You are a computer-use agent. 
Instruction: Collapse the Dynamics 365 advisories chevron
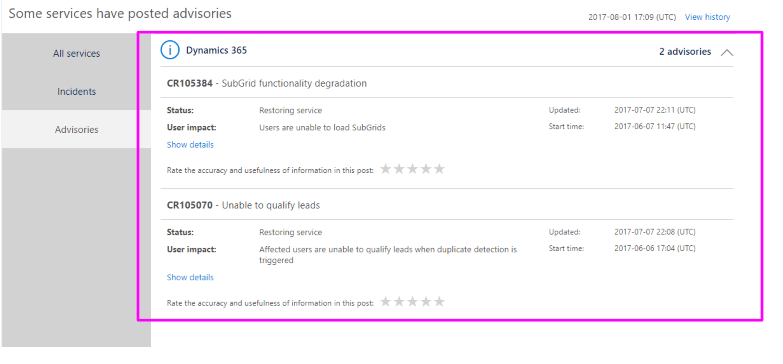[x=727, y=52]
